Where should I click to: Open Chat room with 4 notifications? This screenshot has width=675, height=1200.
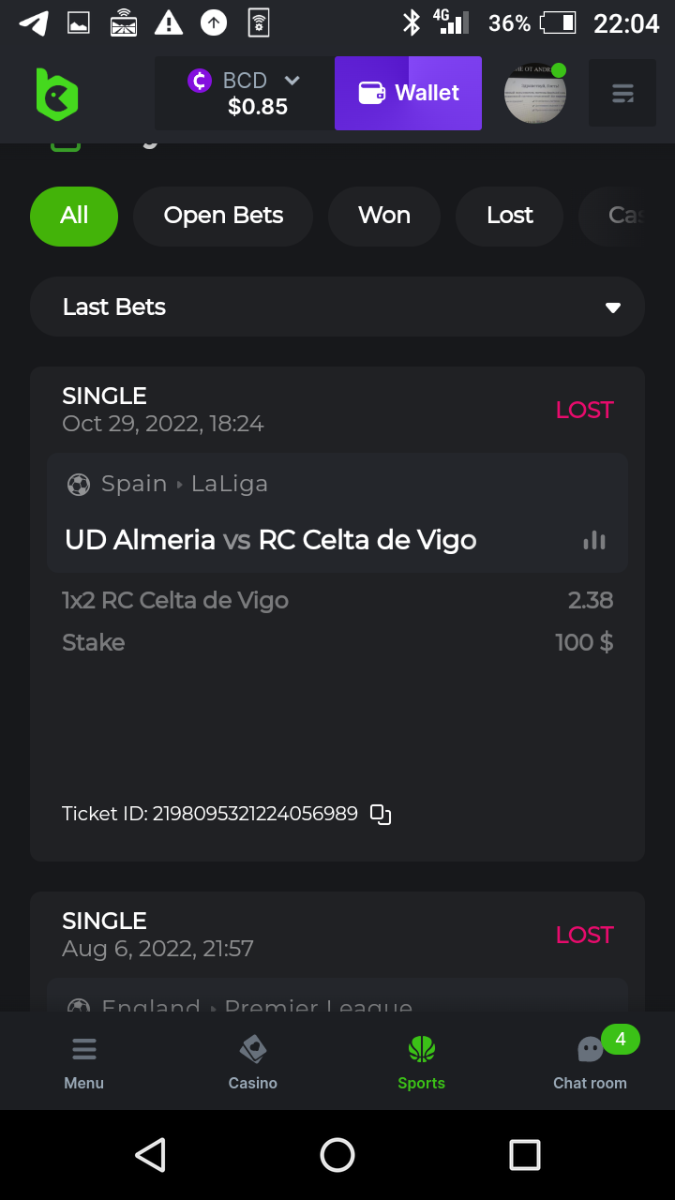coord(590,1062)
